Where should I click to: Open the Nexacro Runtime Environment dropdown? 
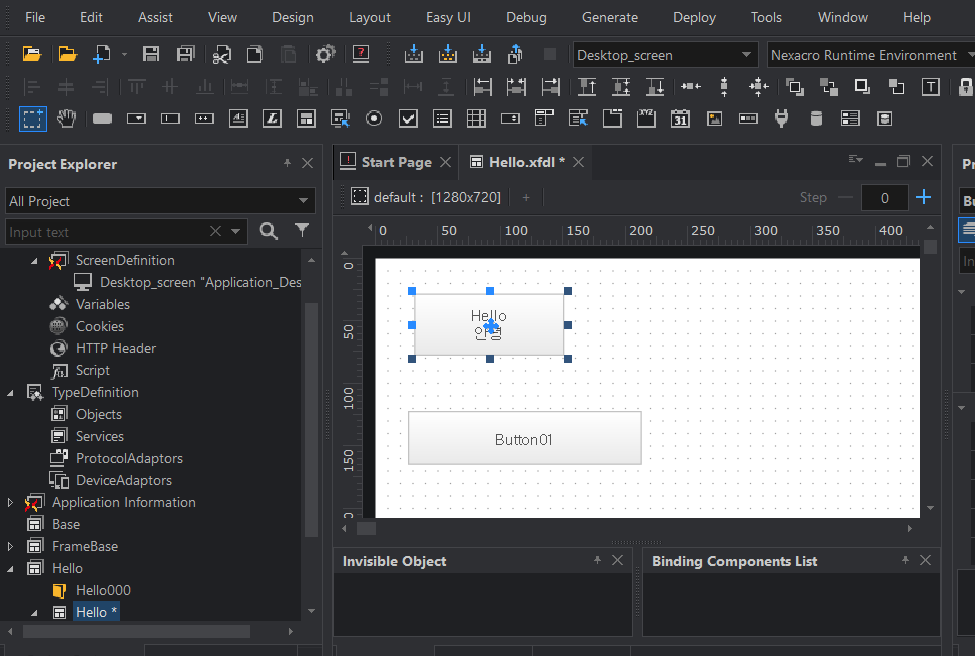click(871, 55)
